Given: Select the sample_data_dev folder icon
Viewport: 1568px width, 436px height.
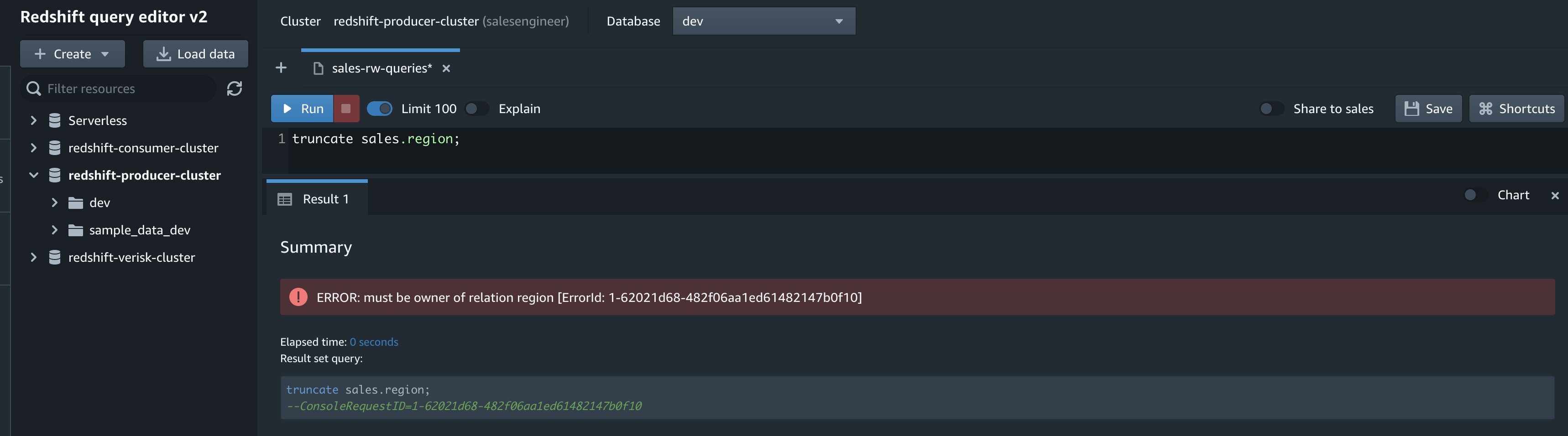Looking at the screenshot, I should click(75, 230).
